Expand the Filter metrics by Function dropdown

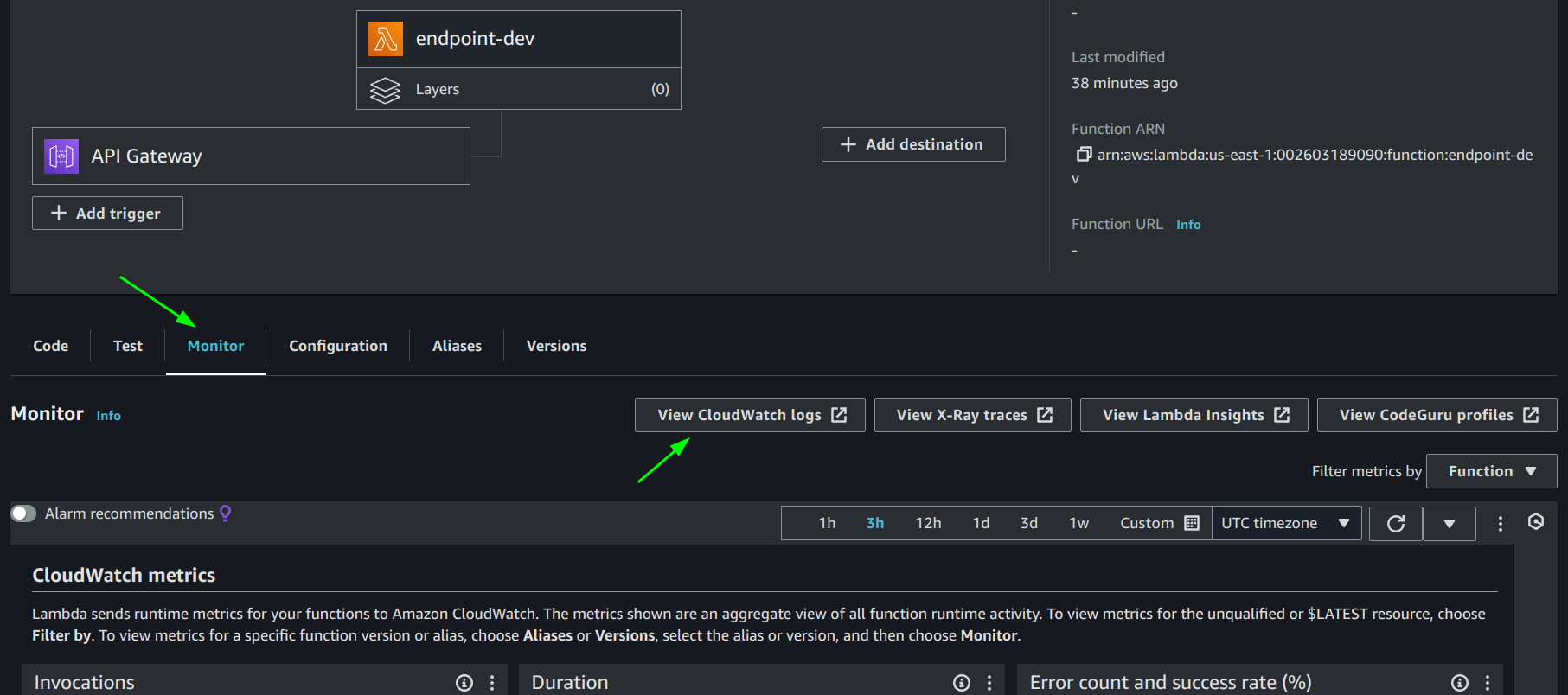pos(1492,471)
